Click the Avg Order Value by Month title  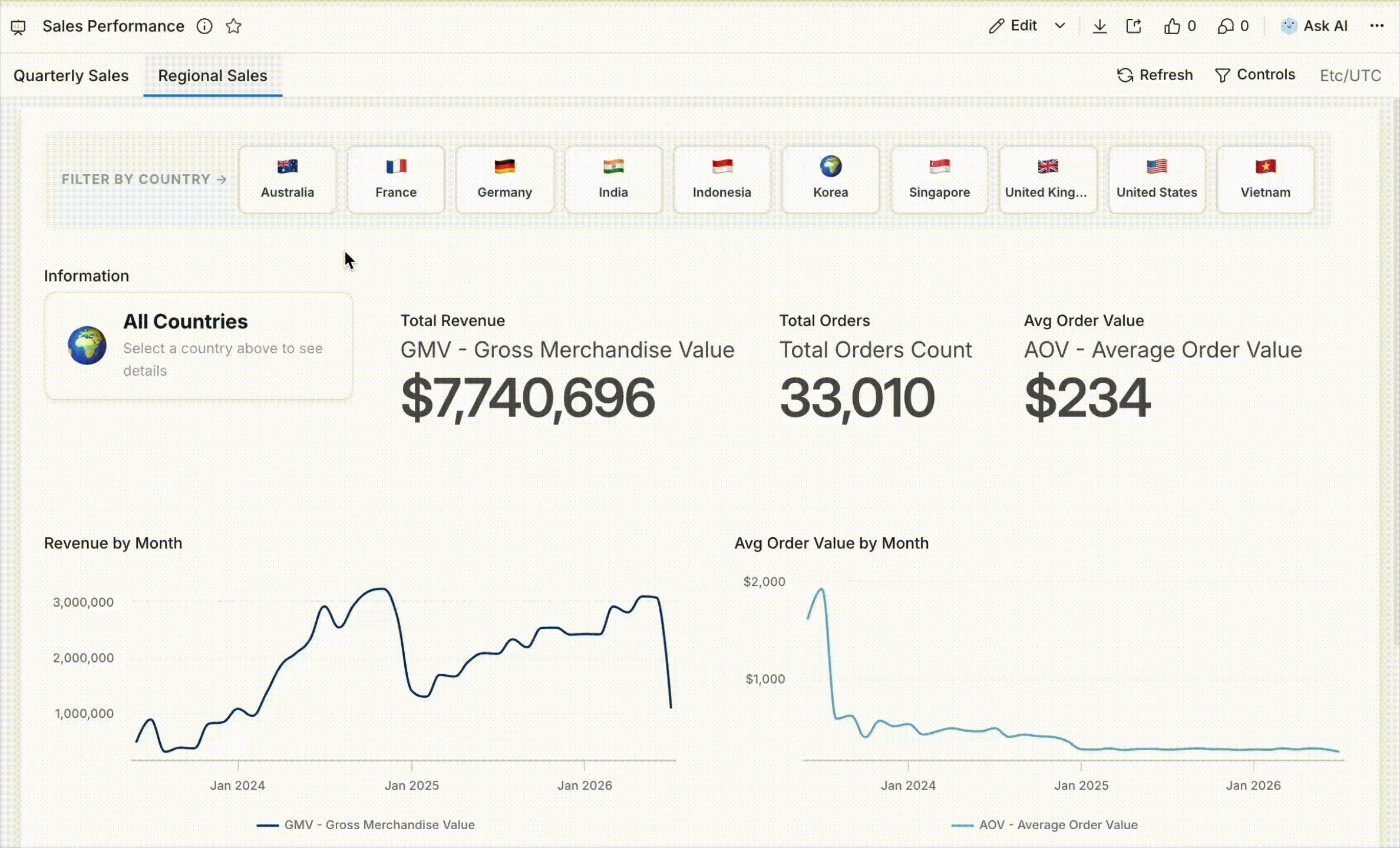pos(831,543)
